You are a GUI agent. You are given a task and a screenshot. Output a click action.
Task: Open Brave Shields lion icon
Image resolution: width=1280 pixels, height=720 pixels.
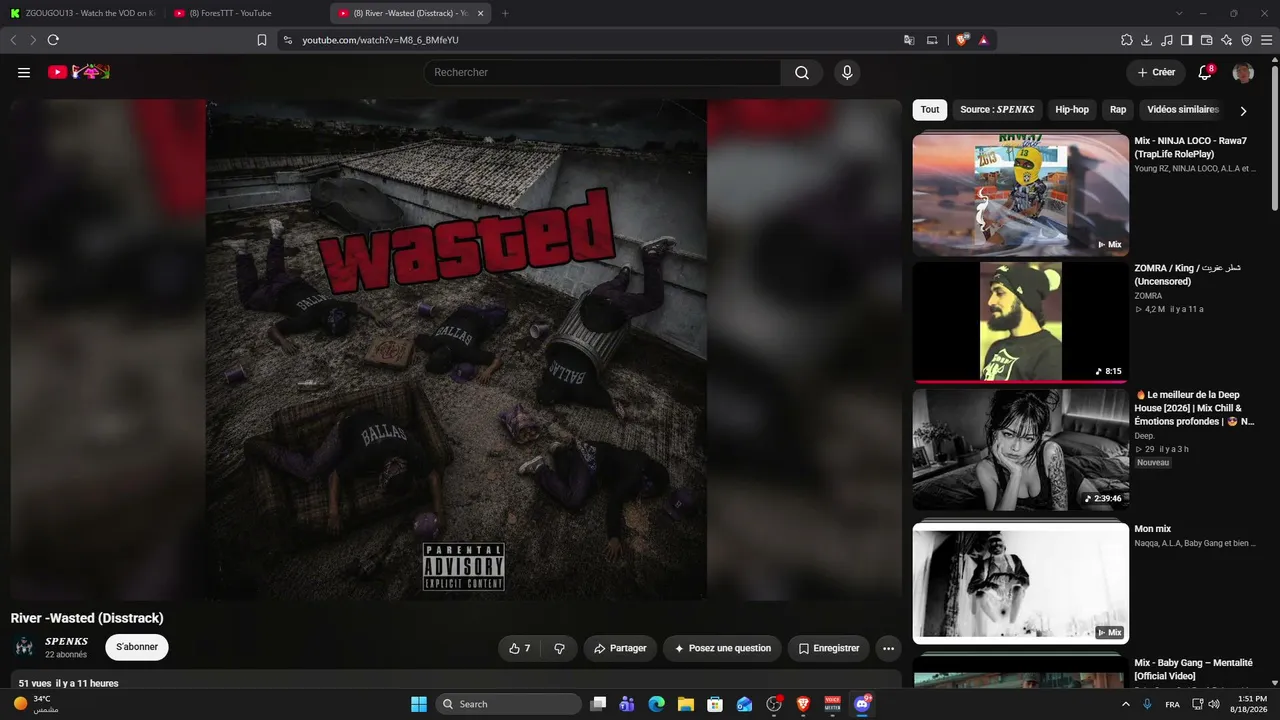tap(962, 40)
